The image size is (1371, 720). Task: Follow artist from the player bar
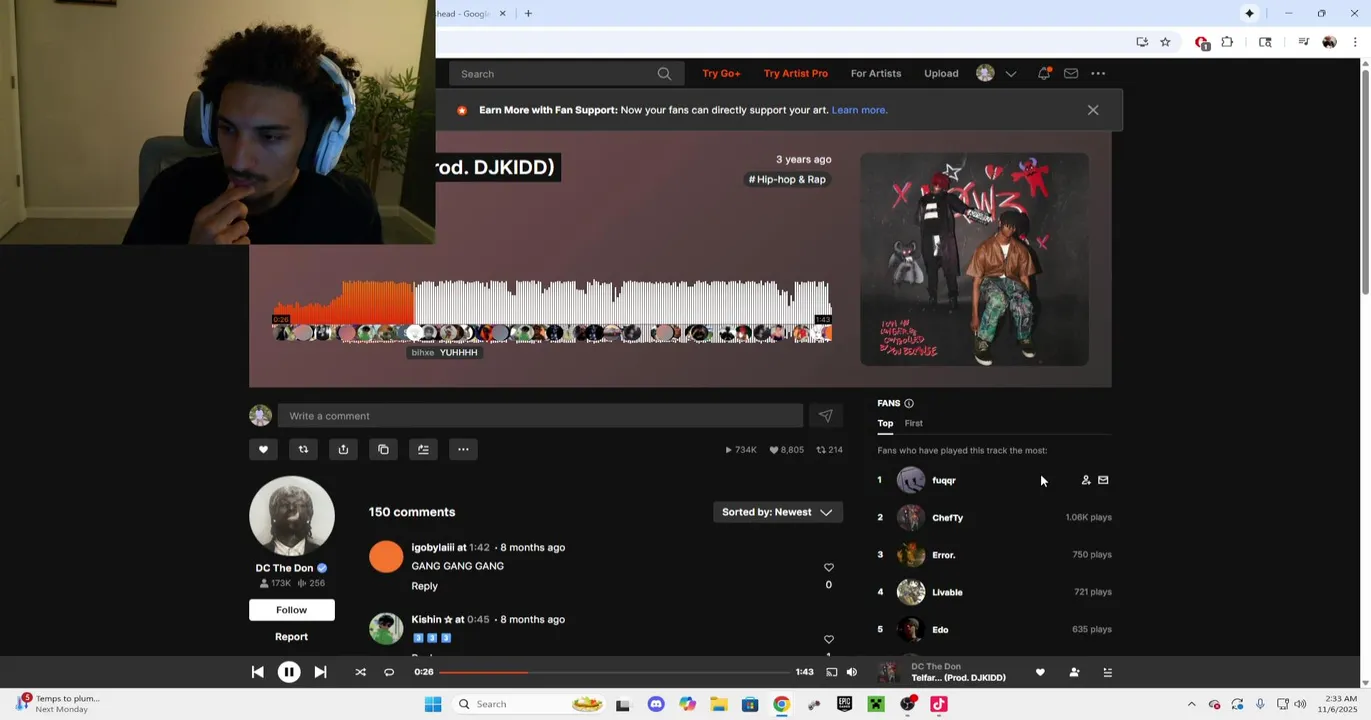pyautogui.click(x=1074, y=673)
